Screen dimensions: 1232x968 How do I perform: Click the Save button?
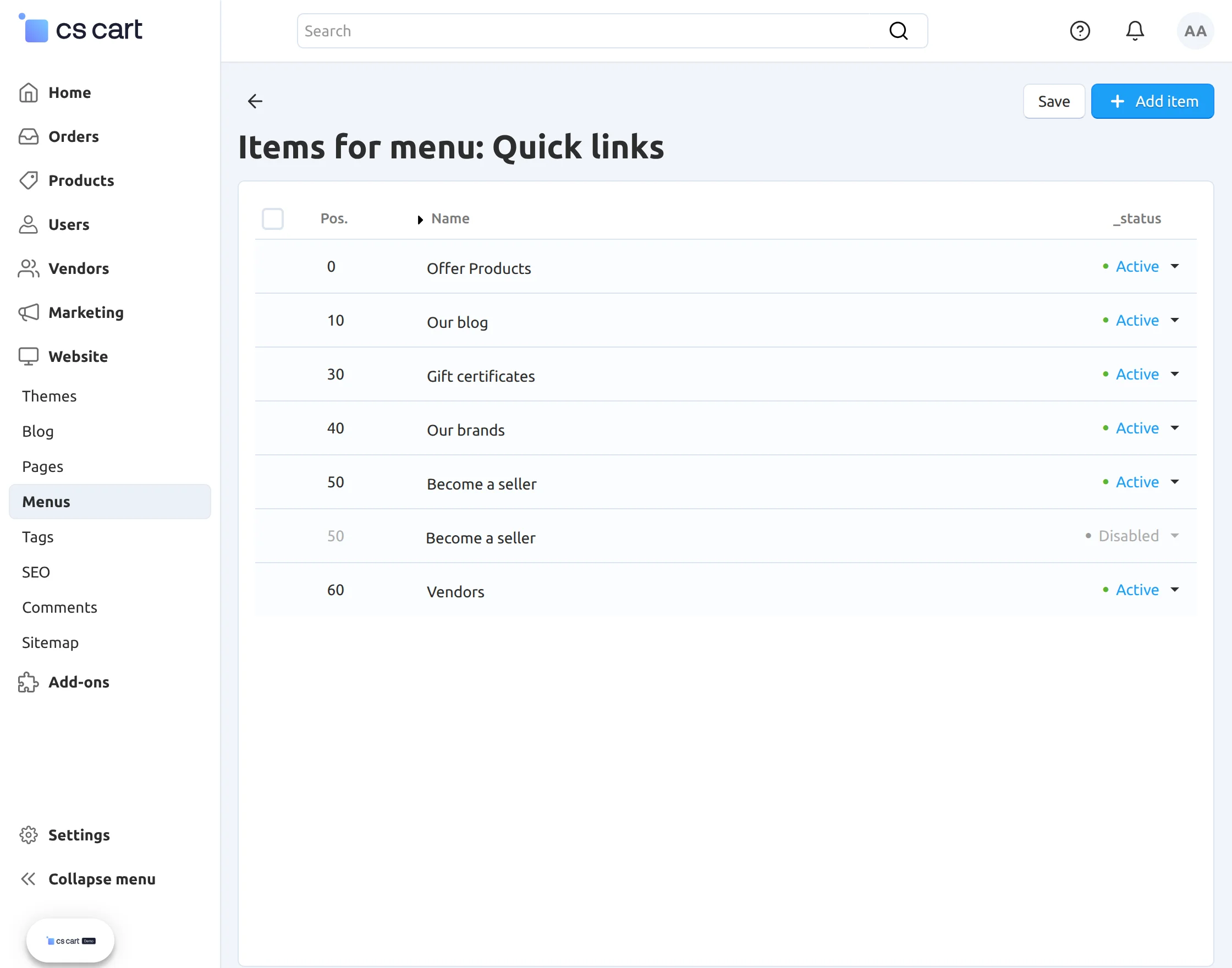(1053, 101)
